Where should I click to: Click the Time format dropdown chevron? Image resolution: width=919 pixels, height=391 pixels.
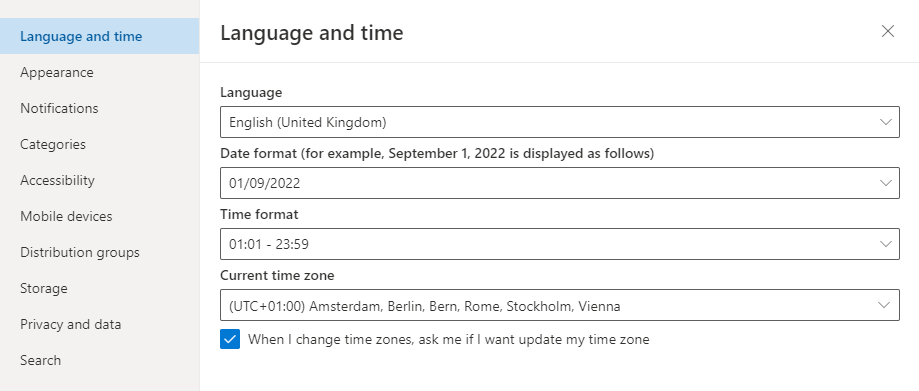tap(886, 244)
